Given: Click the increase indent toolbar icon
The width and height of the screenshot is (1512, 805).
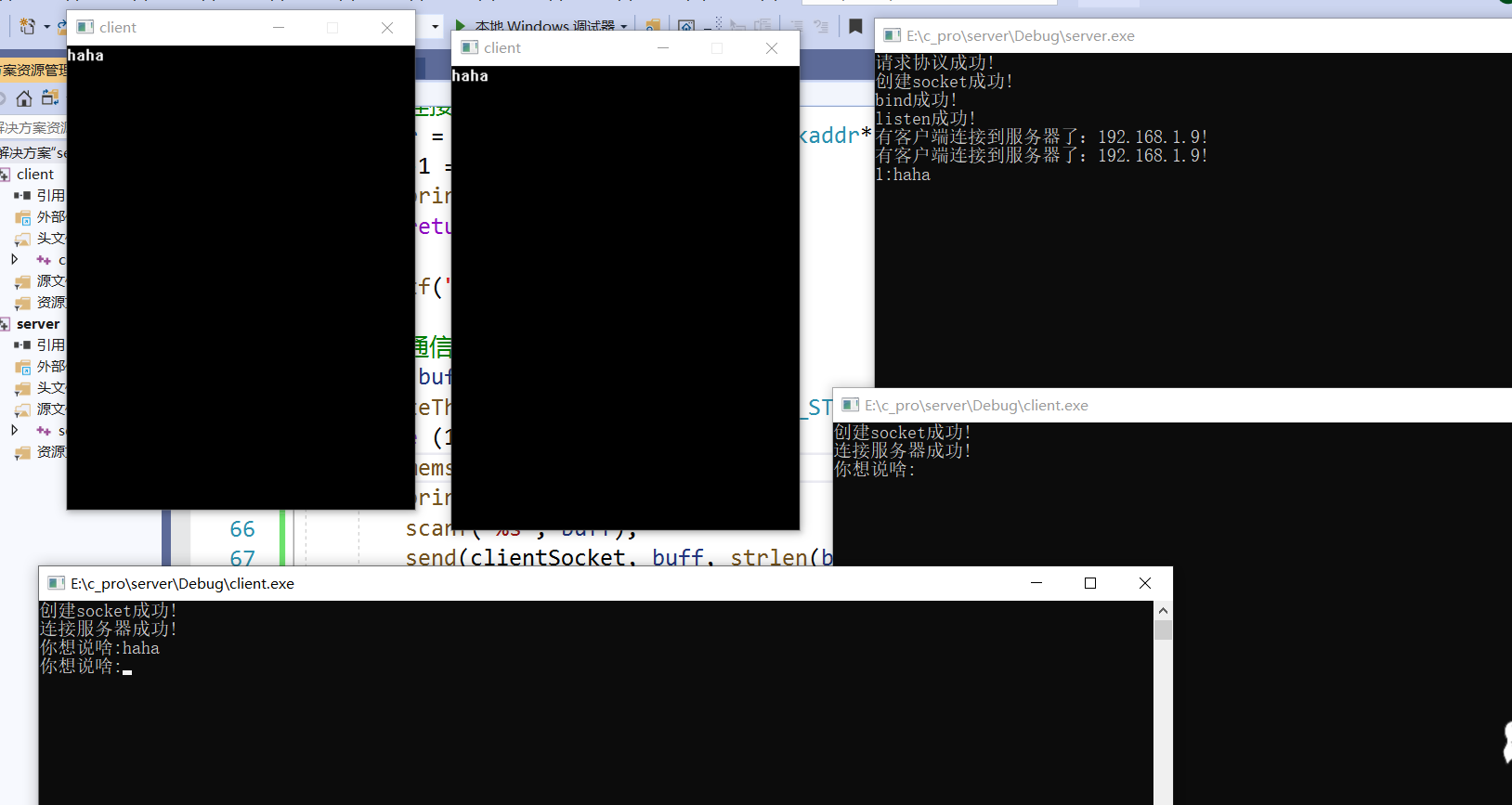Looking at the screenshot, I should click(x=821, y=27).
